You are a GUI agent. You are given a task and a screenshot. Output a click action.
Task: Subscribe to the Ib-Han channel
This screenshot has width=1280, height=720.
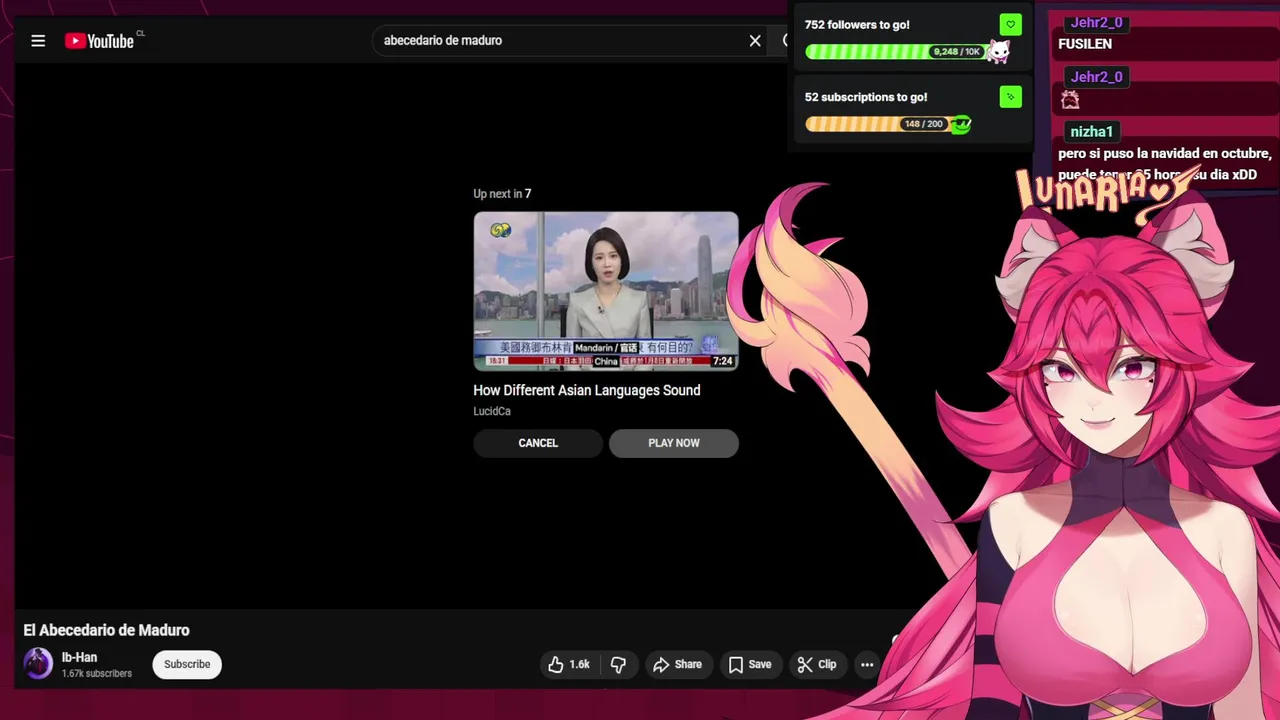pos(187,664)
